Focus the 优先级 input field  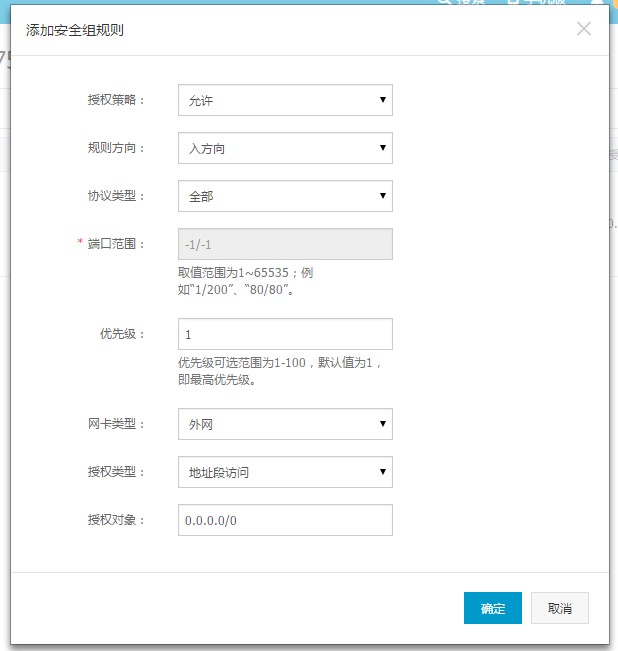tap(285, 334)
